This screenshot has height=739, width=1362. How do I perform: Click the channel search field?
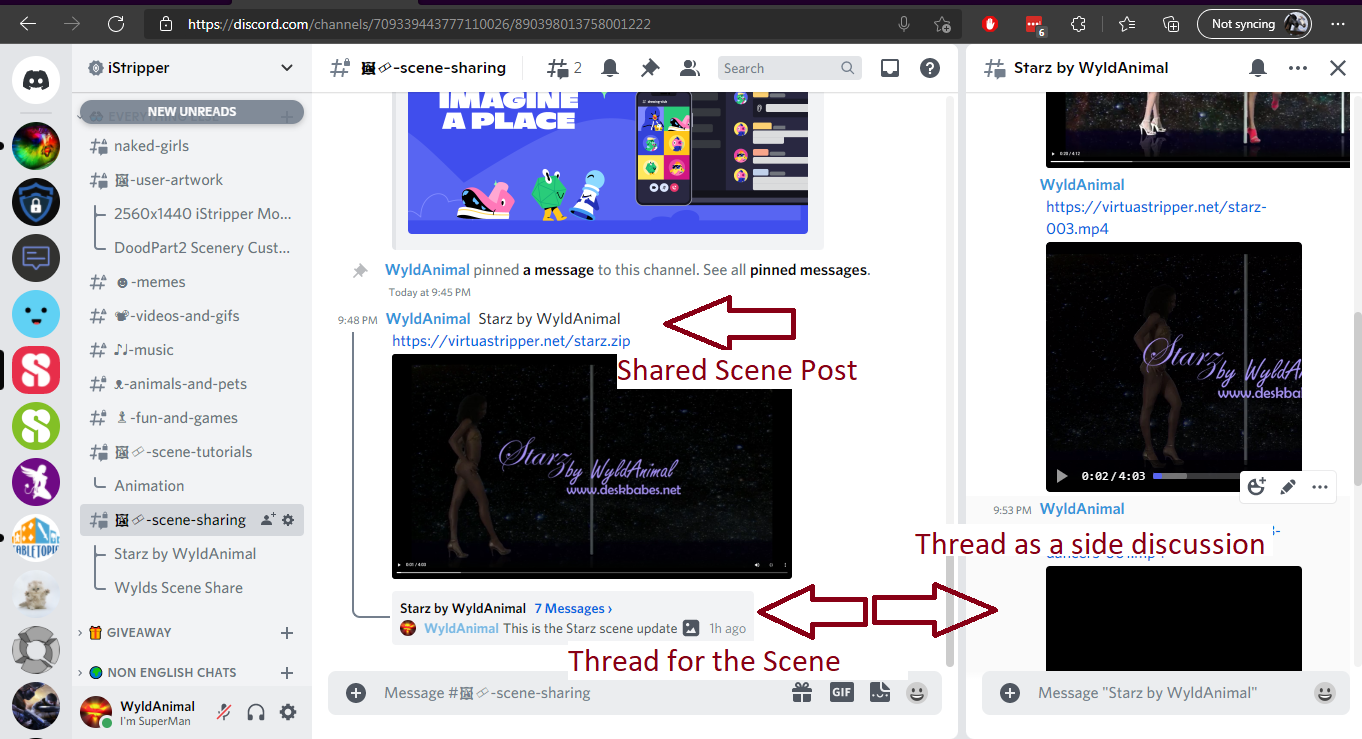click(778, 68)
